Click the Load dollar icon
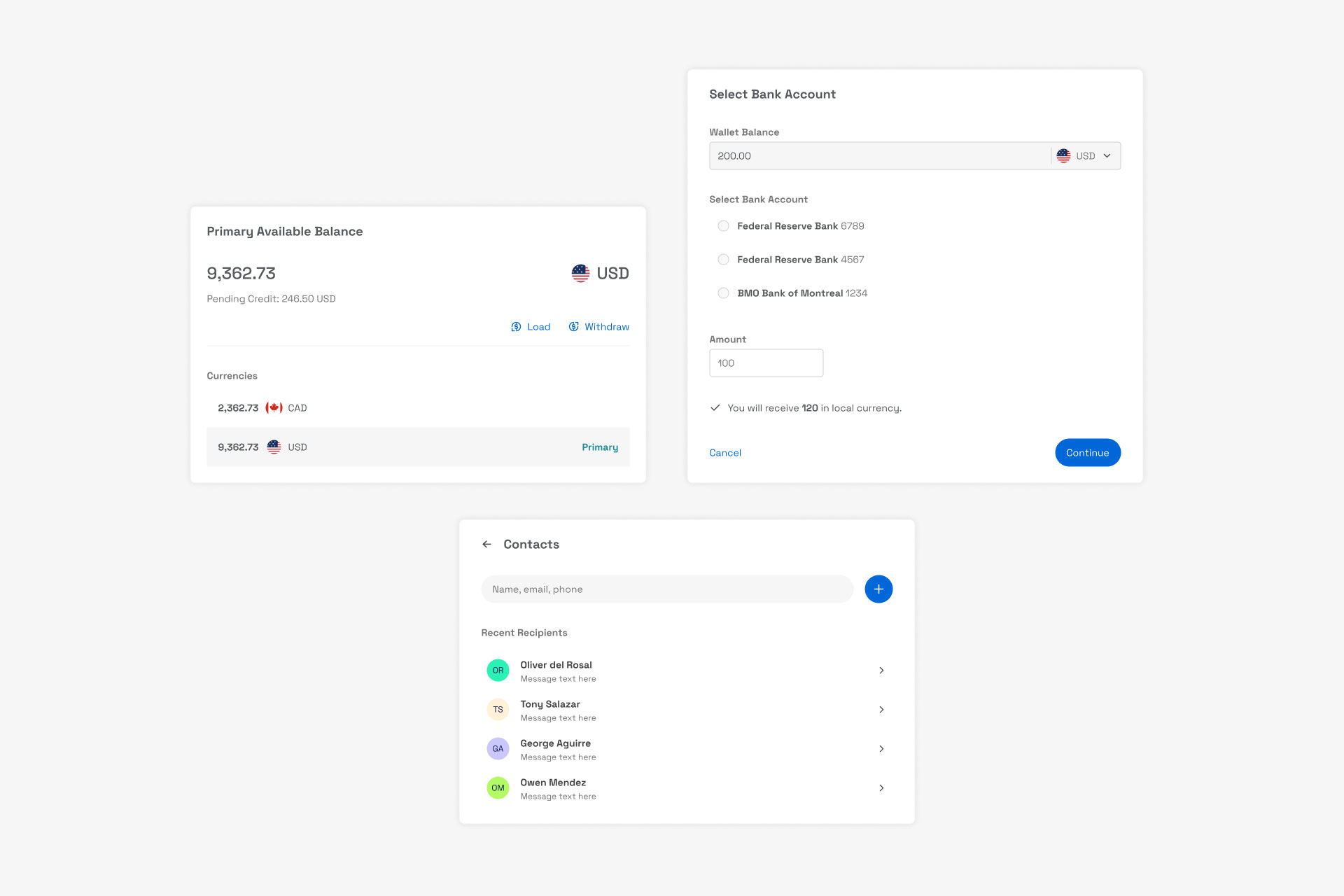Screen dimensions: 1344x896 pyautogui.click(x=516, y=327)
